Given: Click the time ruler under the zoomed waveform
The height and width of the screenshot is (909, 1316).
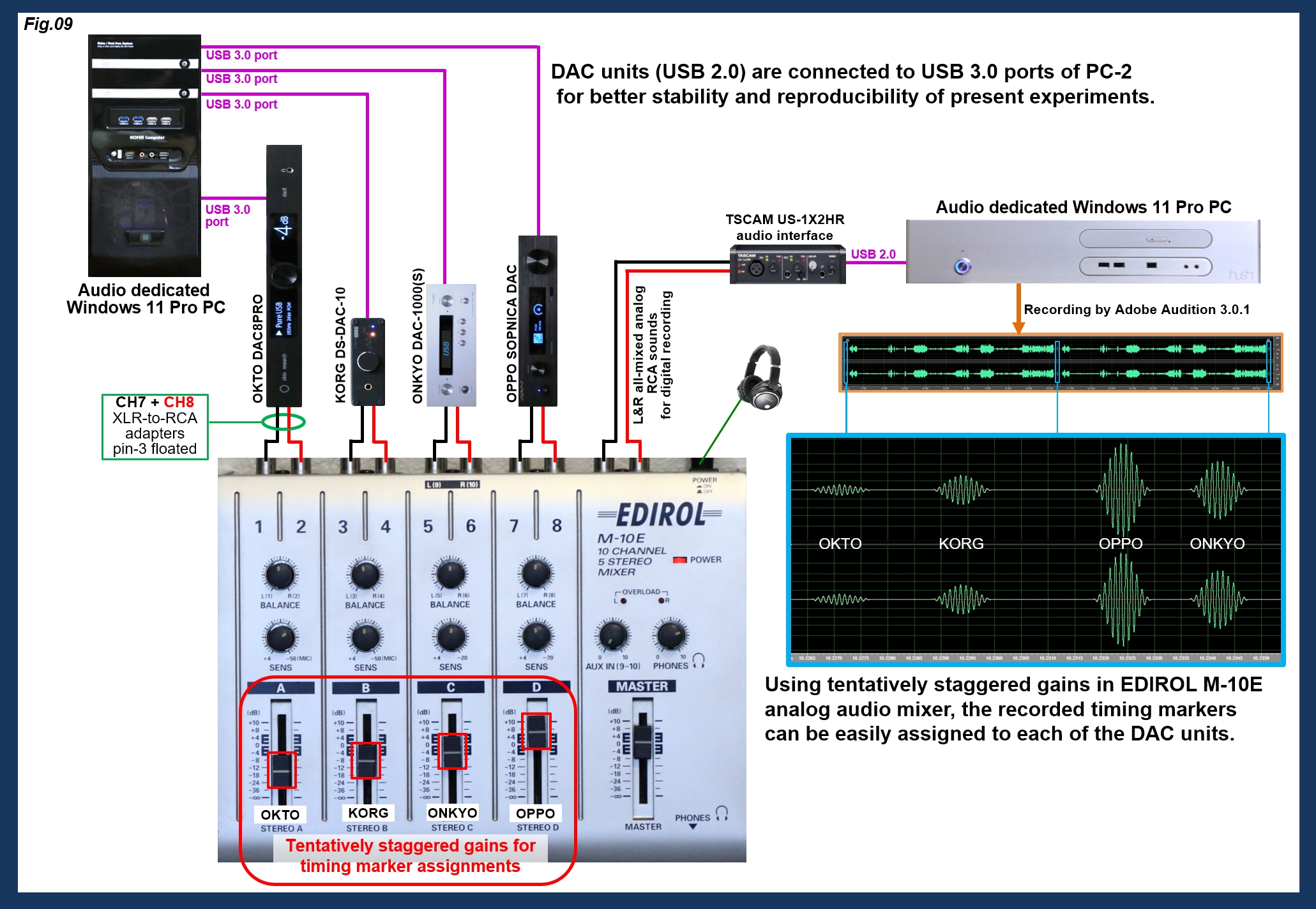Looking at the screenshot, I should (x=1036, y=657).
